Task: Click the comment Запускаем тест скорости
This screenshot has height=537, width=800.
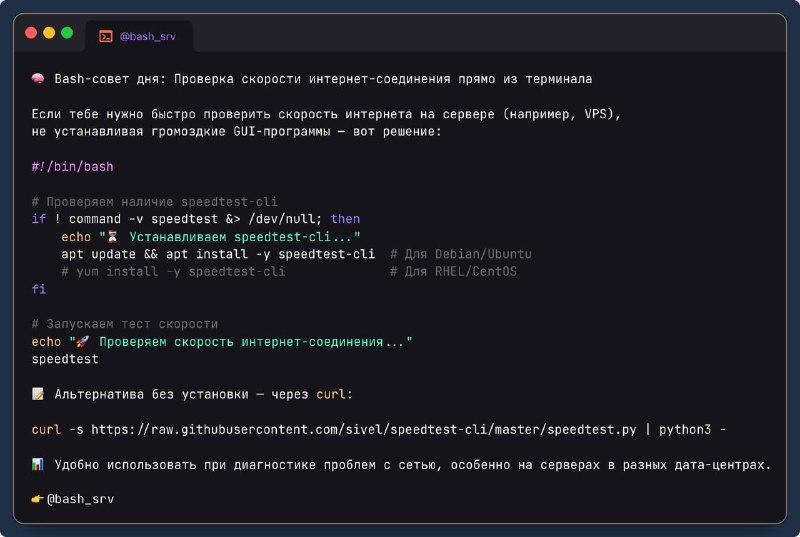Action: point(124,324)
